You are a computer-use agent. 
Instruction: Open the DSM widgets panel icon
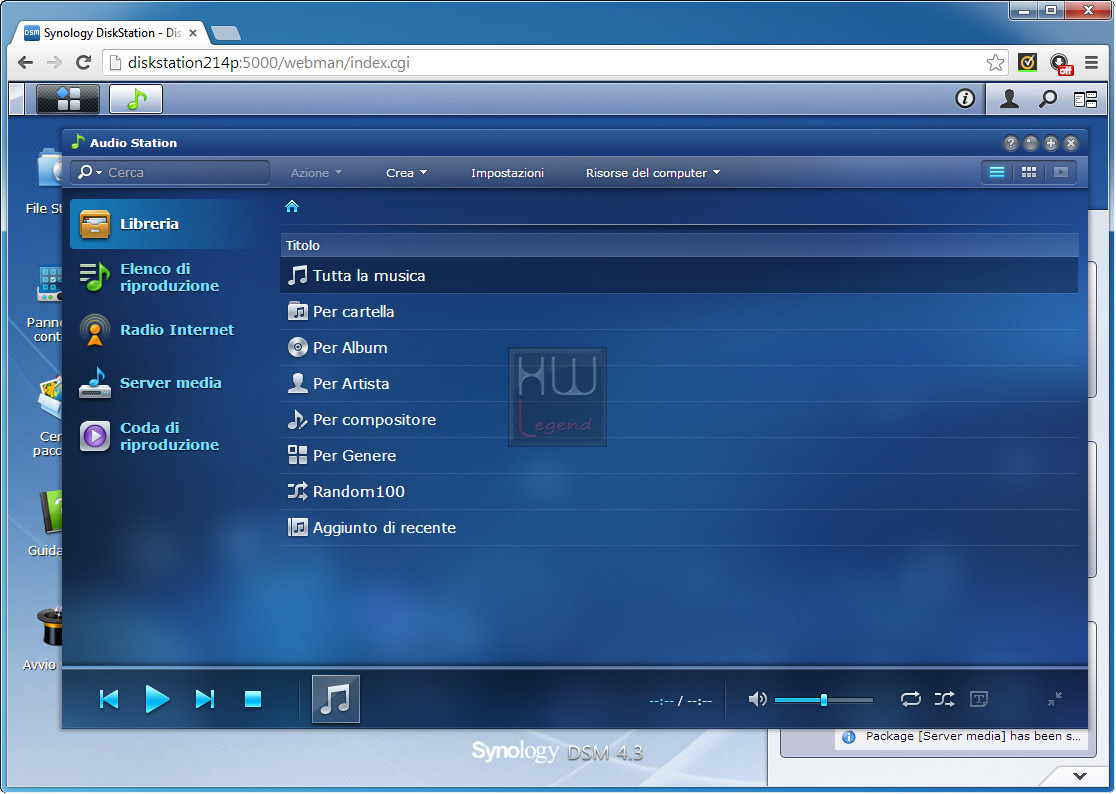point(1085,99)
